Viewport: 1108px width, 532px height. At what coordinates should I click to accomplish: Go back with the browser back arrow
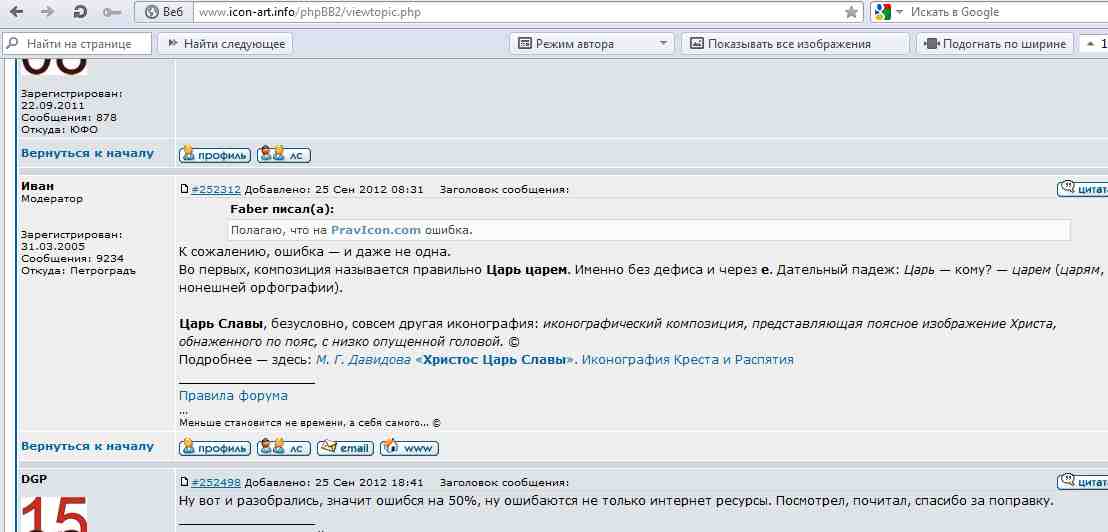pyautogui.click(x=16, y=12)
